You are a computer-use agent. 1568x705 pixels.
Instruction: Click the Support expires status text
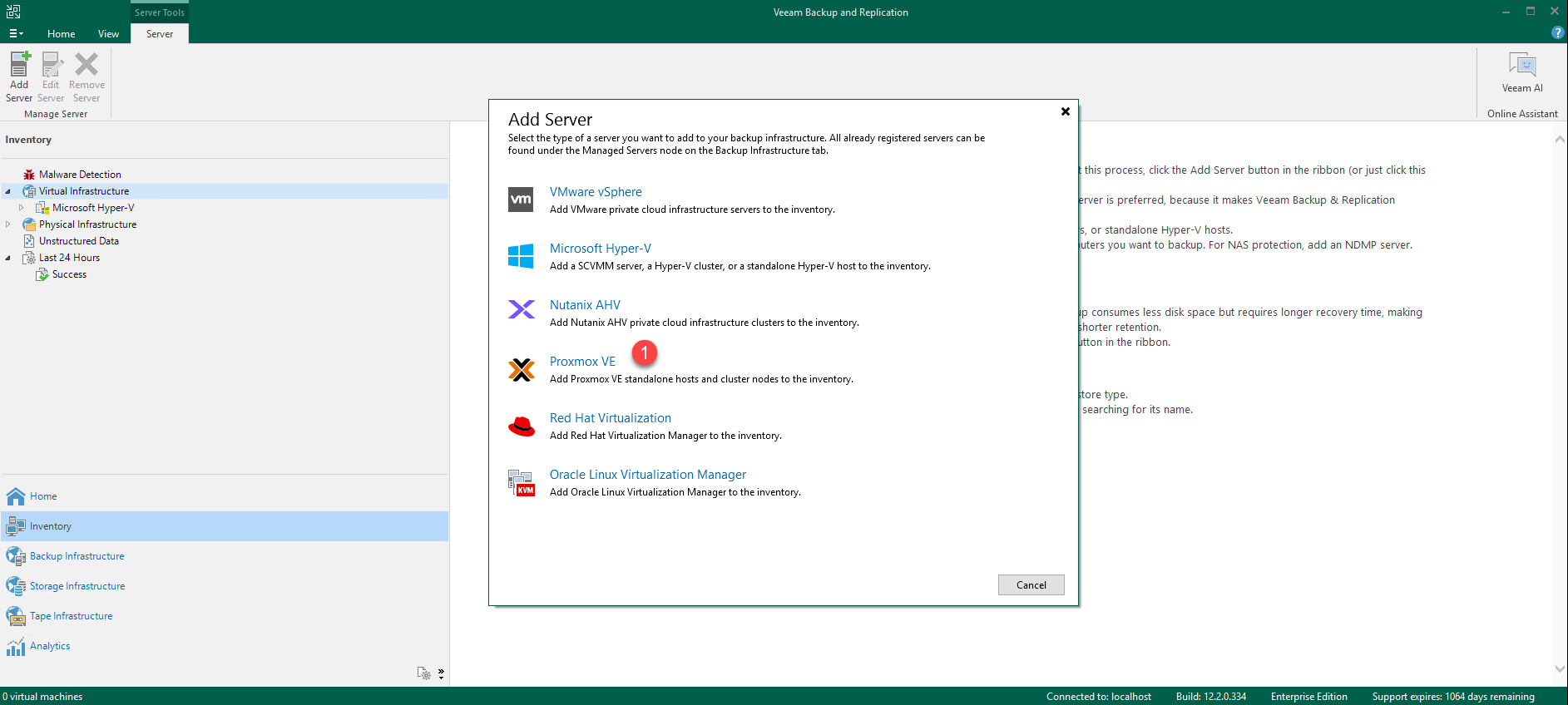pyautogui.click(x=1453, y=697)
